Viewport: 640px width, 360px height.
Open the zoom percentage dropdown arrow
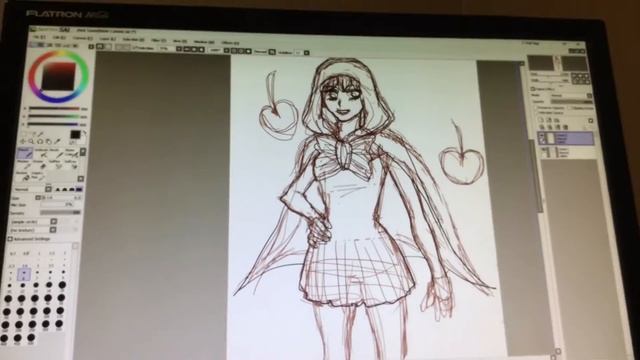(179, 49)
